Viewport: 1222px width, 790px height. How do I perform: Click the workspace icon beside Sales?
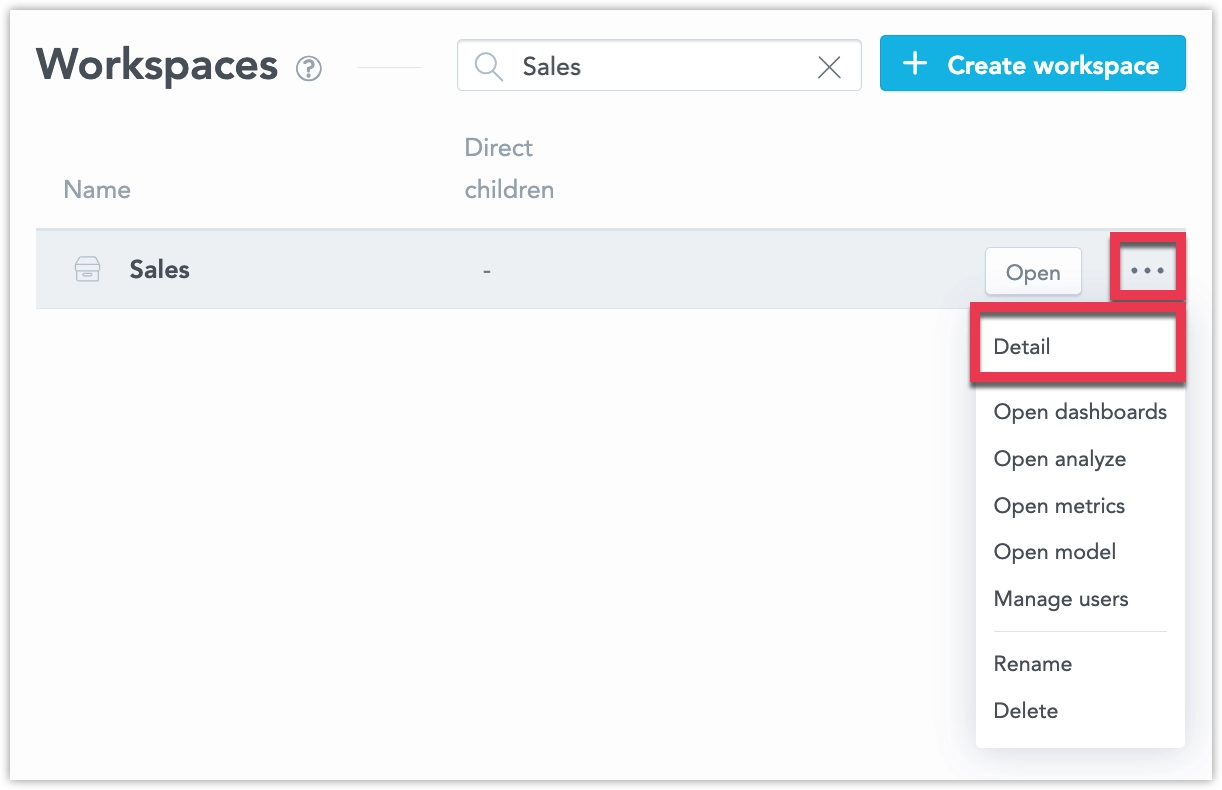point(88,269)
